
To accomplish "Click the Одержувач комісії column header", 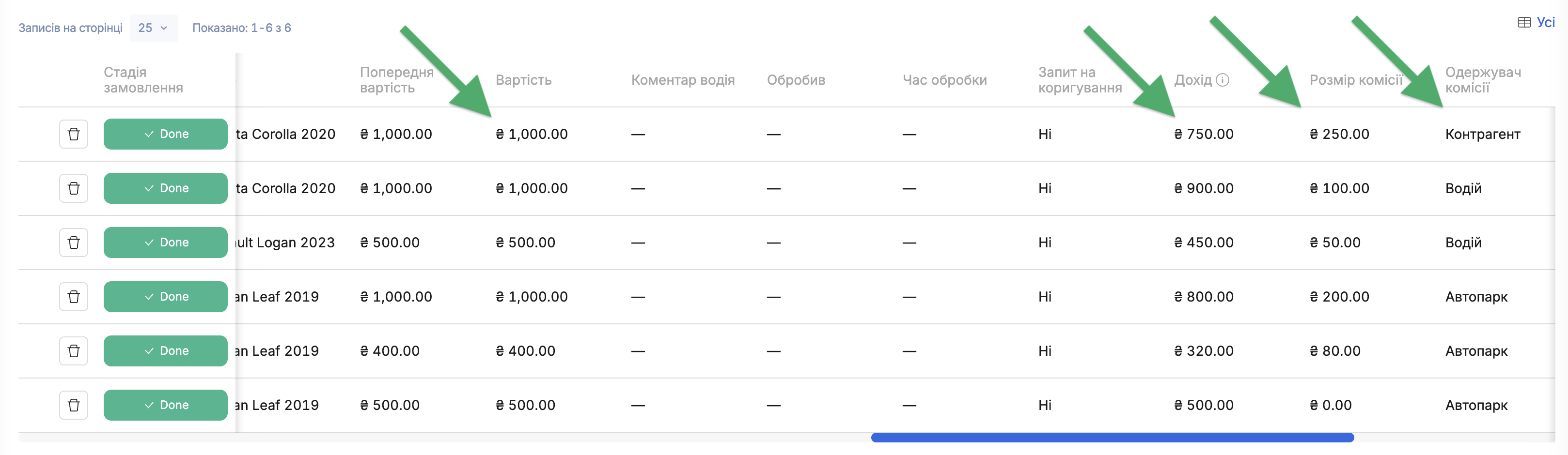I will (x=1483, y=80).
